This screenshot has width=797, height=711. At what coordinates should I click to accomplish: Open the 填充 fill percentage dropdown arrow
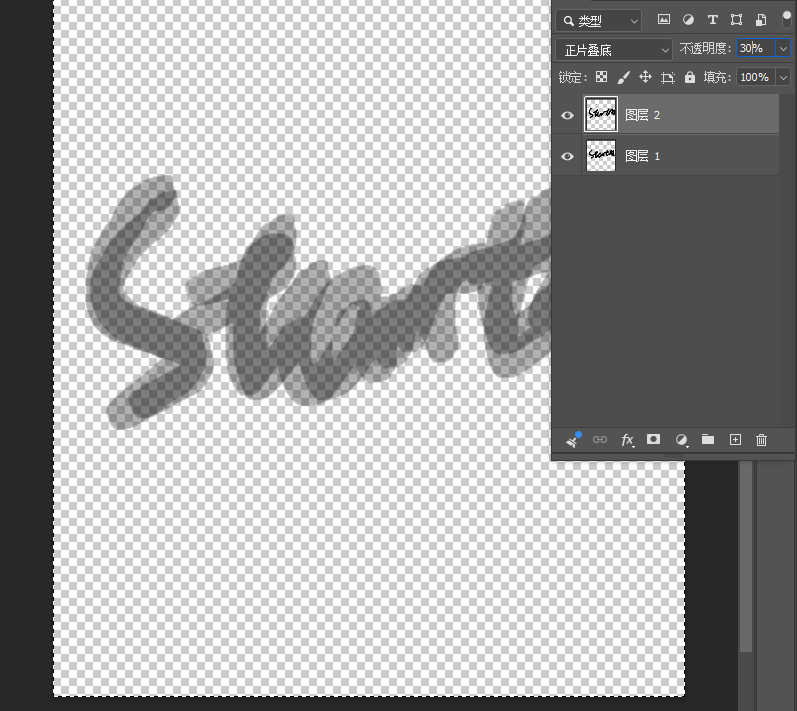point(783,77)
